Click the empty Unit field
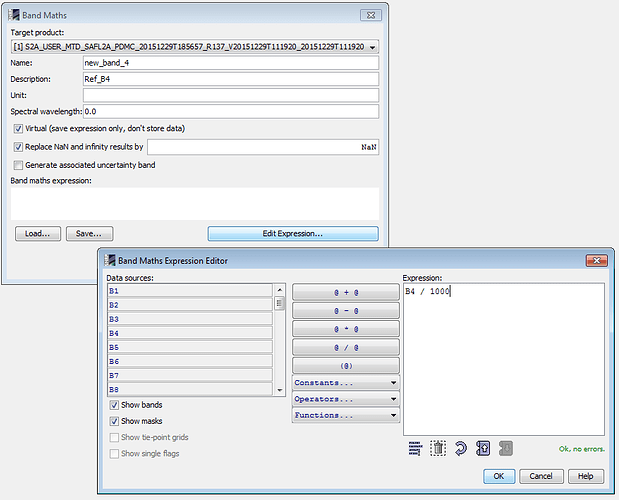The width and height of the screenshot is (619, 500). [x=231, y=95]
